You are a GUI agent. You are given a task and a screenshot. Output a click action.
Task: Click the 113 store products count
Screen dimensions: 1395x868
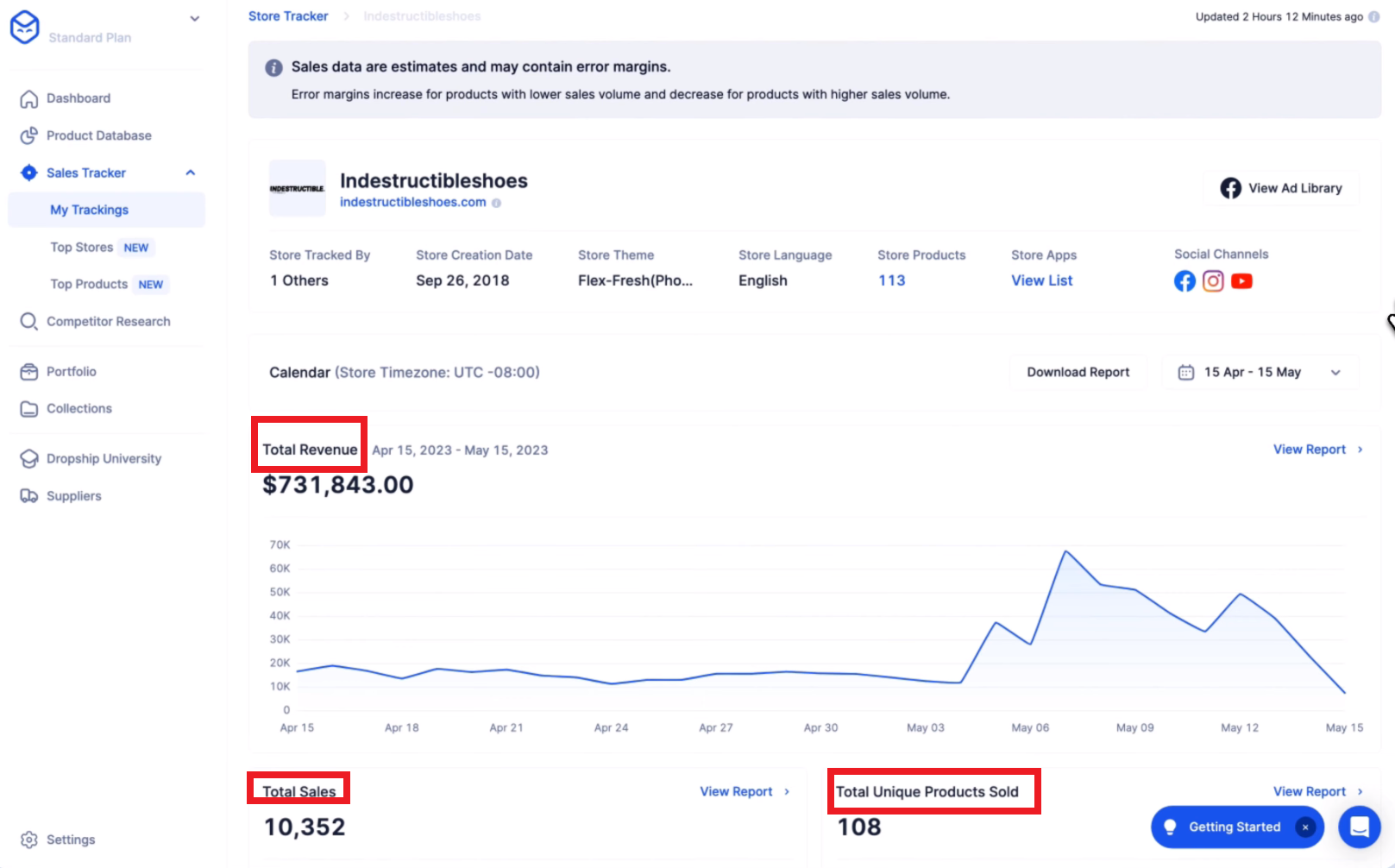tap(892, 280)
